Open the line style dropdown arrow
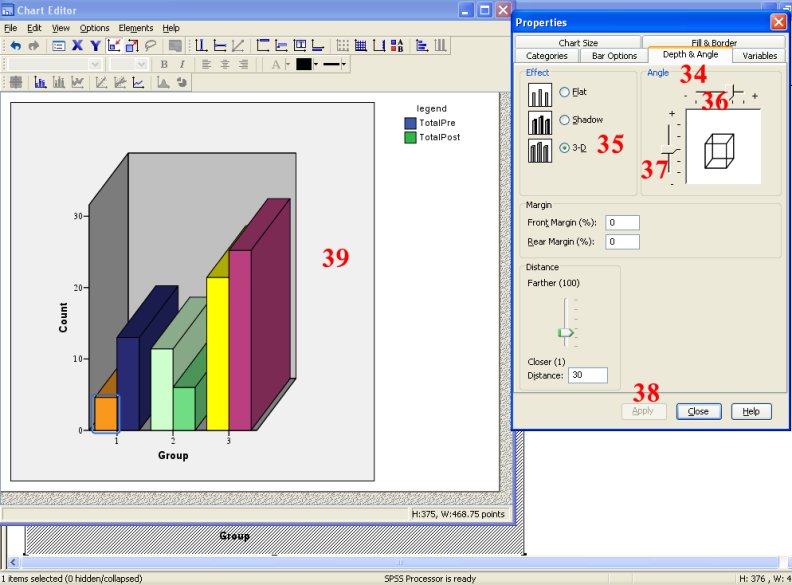This screenshot has height=585, width=792. point(343,64)
